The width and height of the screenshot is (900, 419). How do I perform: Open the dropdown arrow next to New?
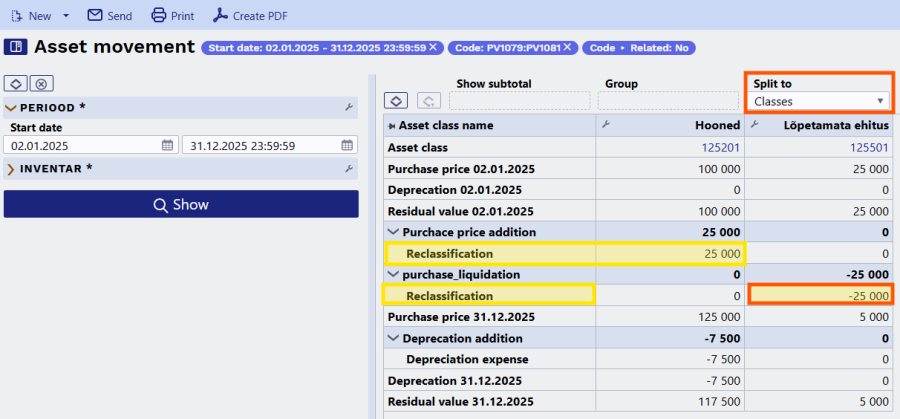click(x=65, y=15)
